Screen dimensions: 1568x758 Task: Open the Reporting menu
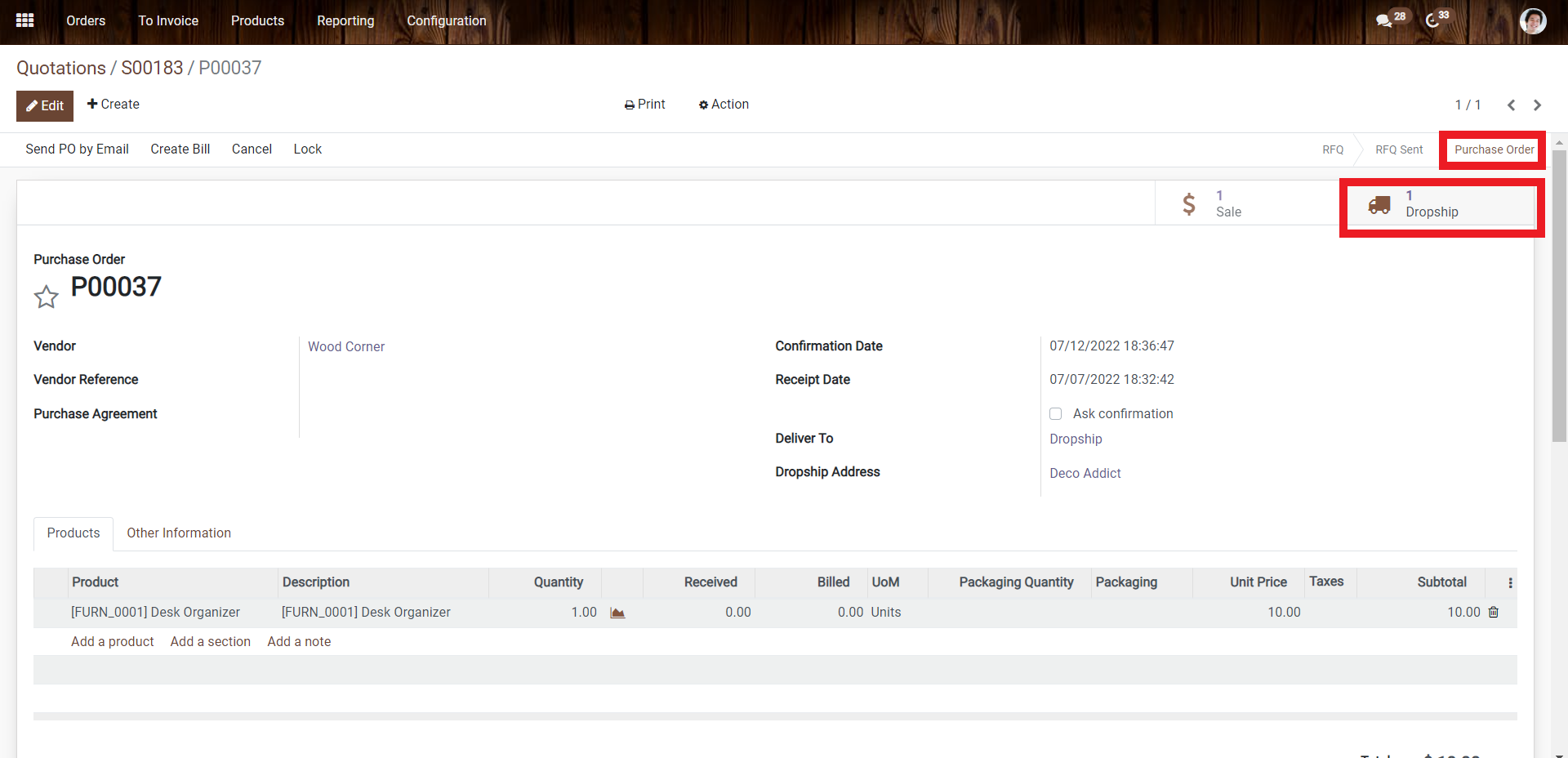(345, 20)
